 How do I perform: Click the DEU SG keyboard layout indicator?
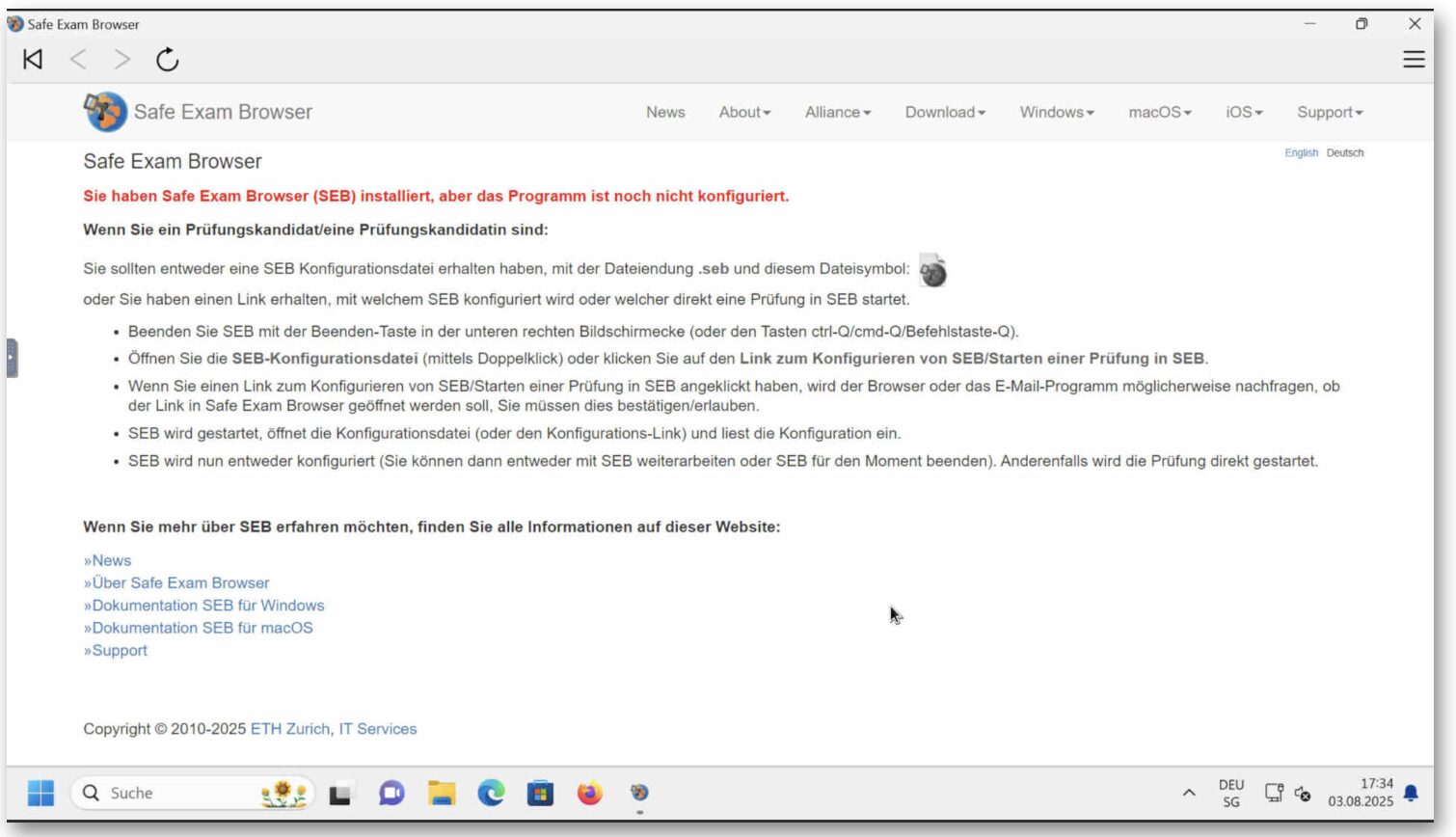click(x=1231, y=793)
